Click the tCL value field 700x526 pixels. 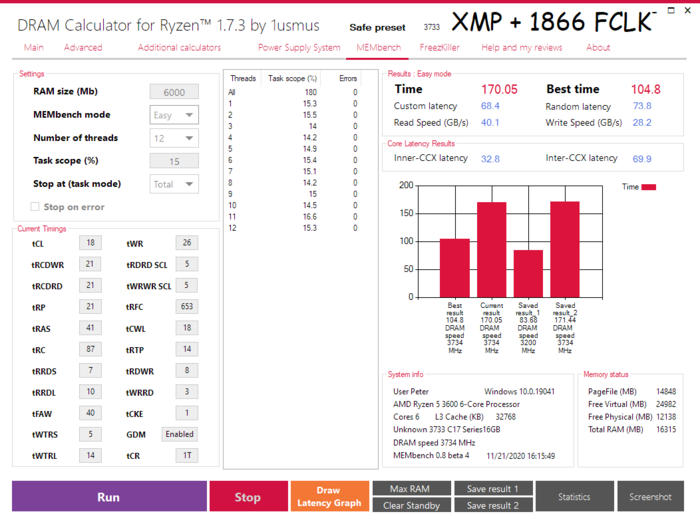[x=90, y=242]
